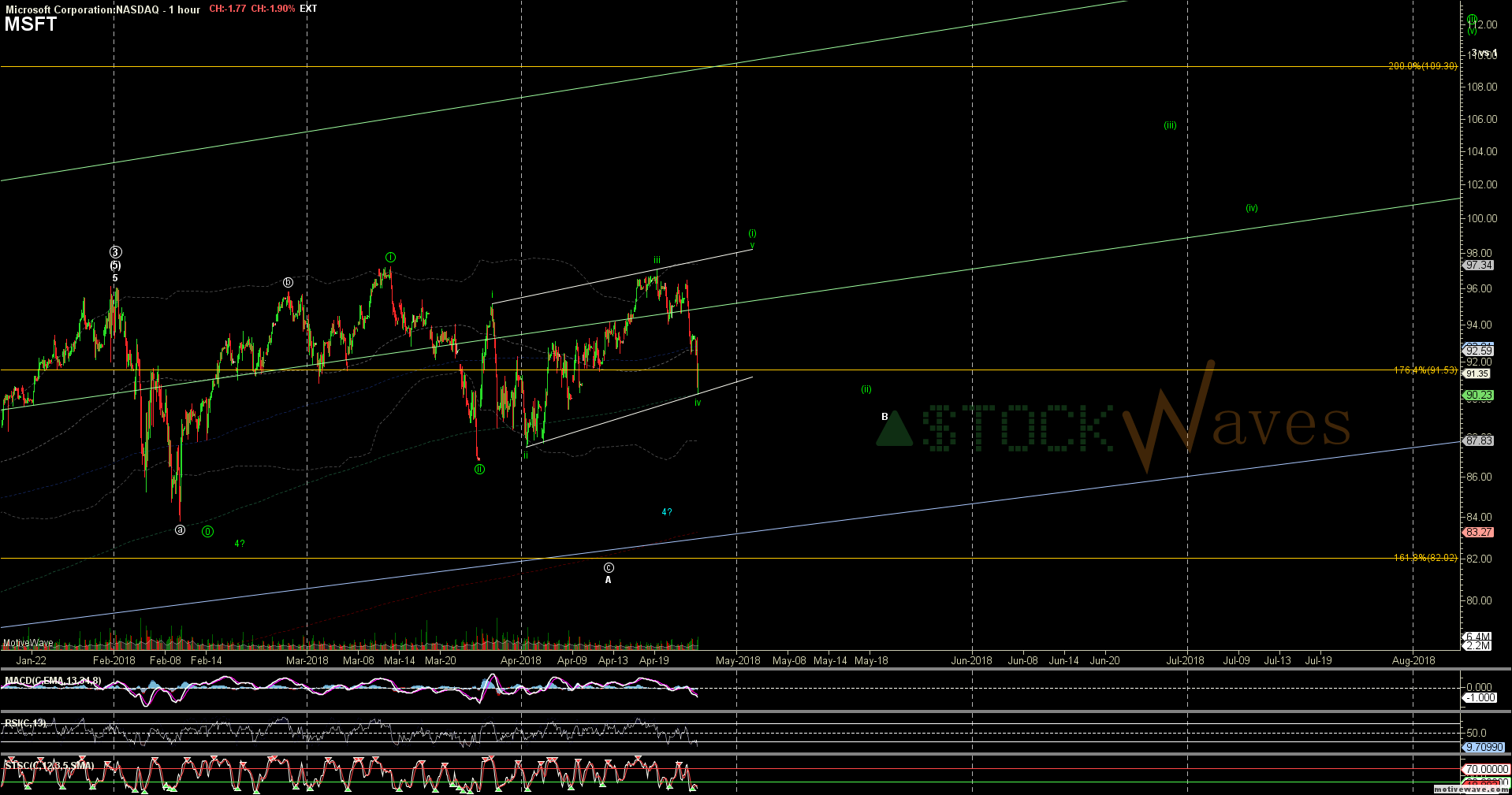Select the circled c wave label
Screen dimensions: 1512x795
[x=609, y=567]
